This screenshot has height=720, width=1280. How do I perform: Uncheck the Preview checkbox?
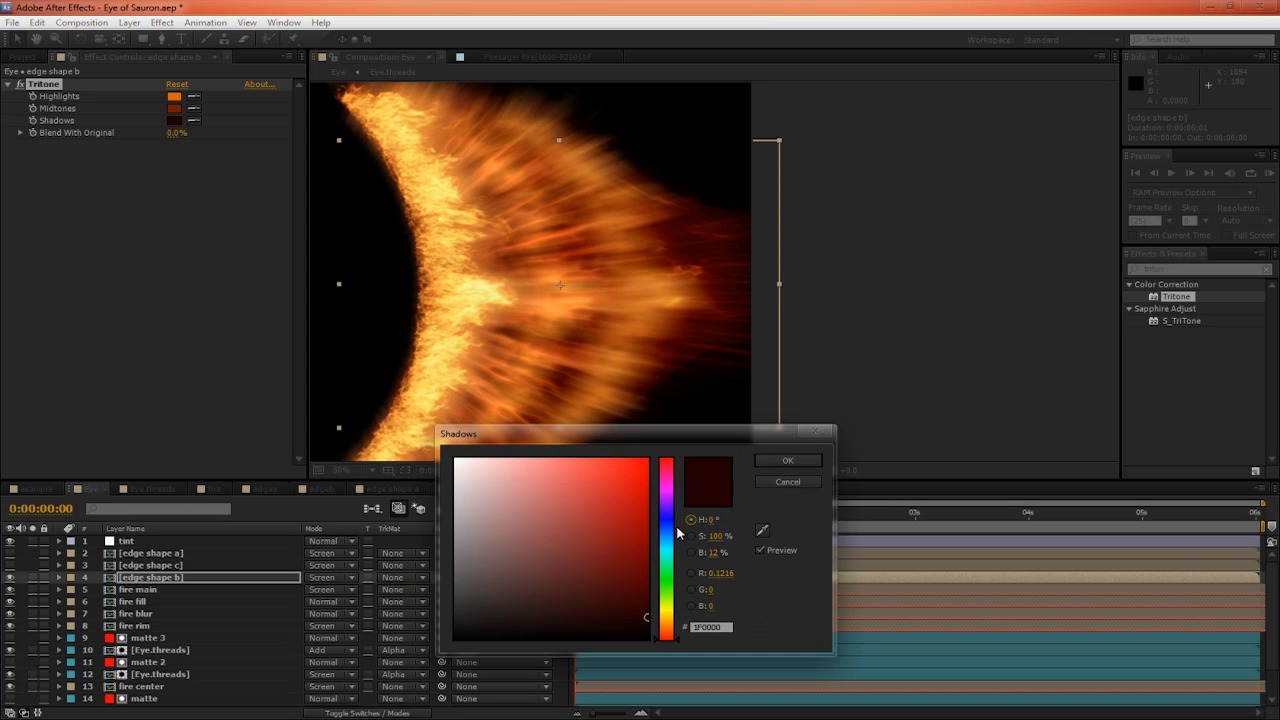click(x=761, y=550)
